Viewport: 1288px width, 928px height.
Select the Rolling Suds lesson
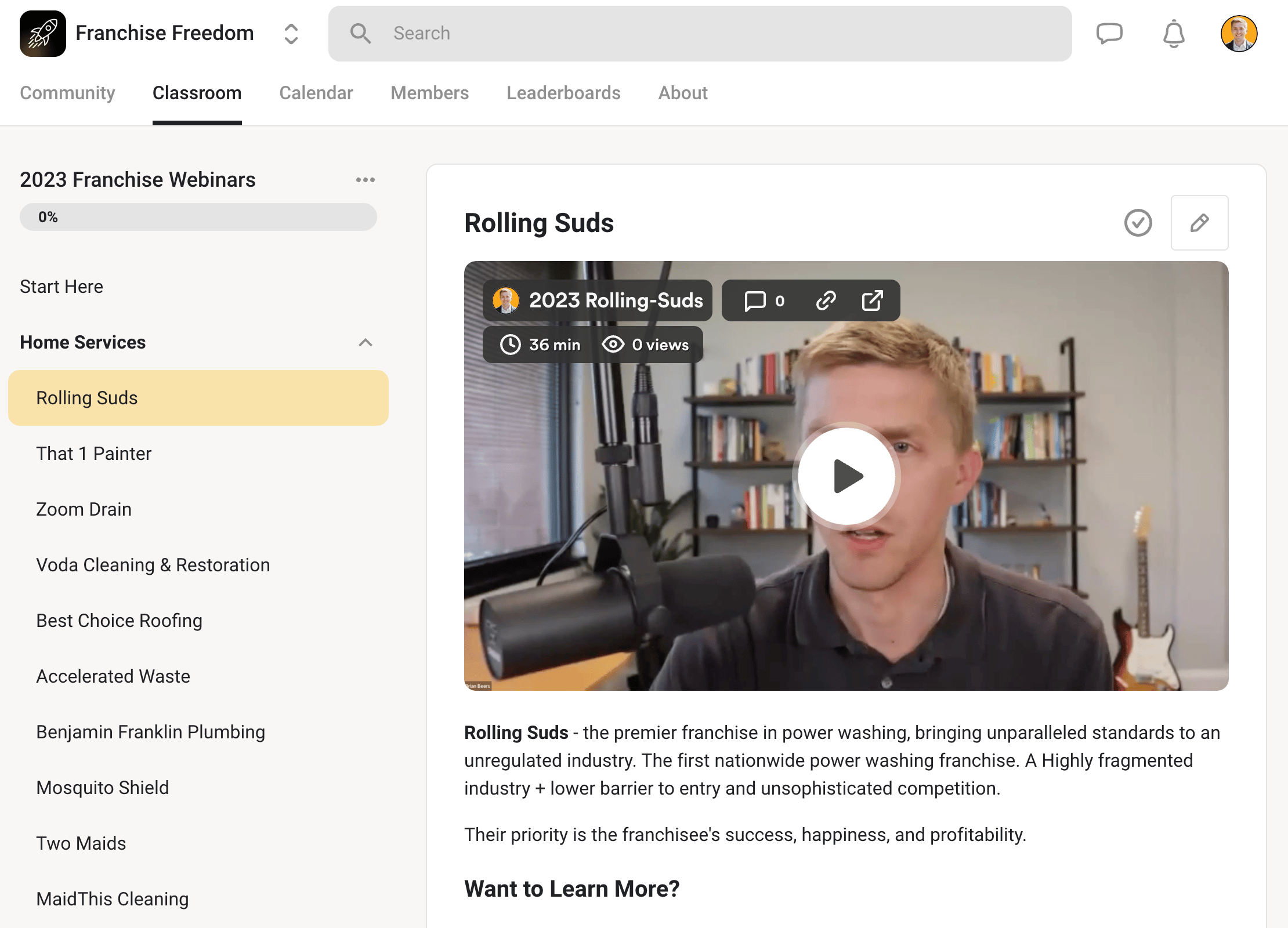(x=198, y=398)
